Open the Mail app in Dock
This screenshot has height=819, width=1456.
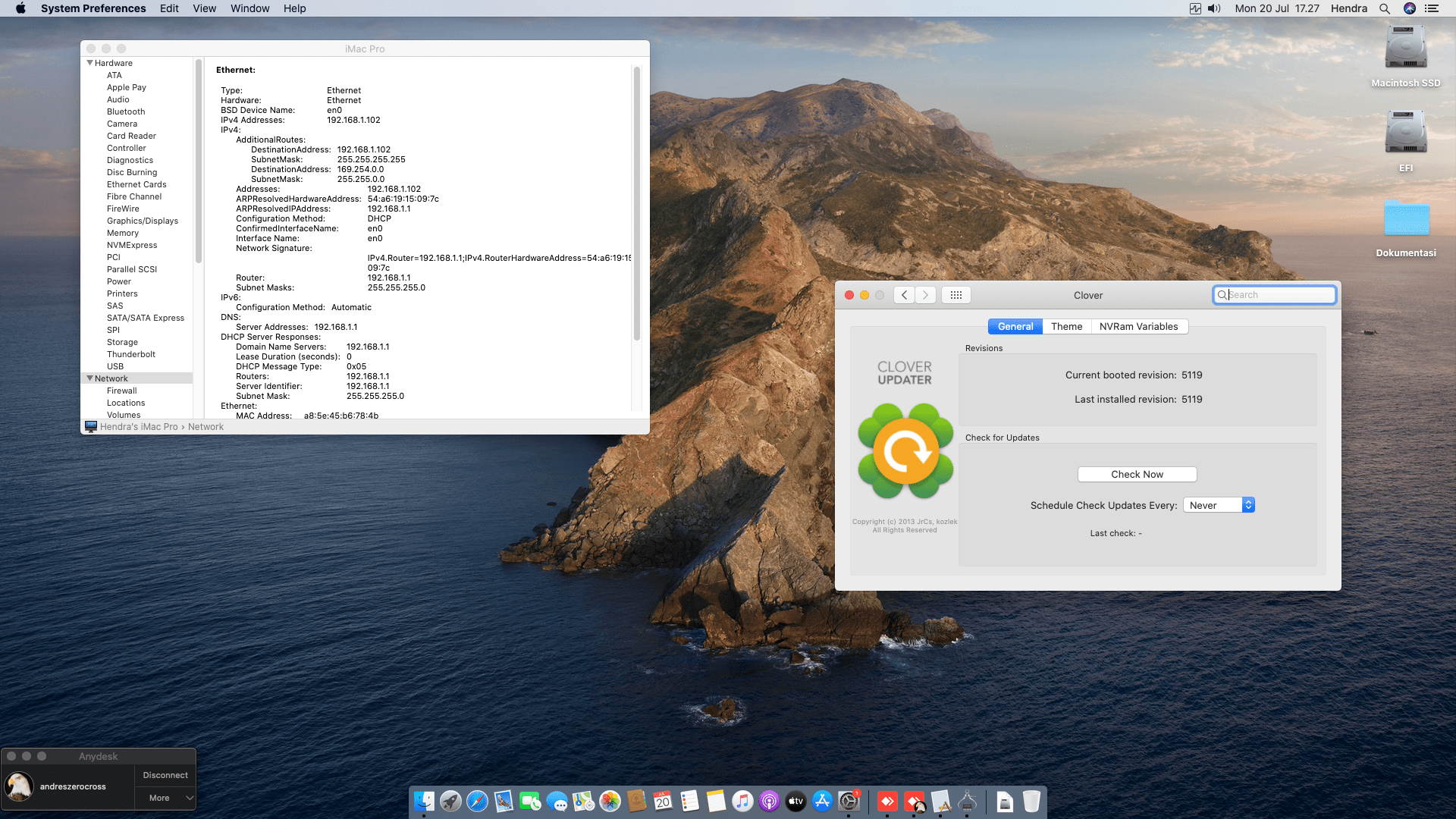504,801
